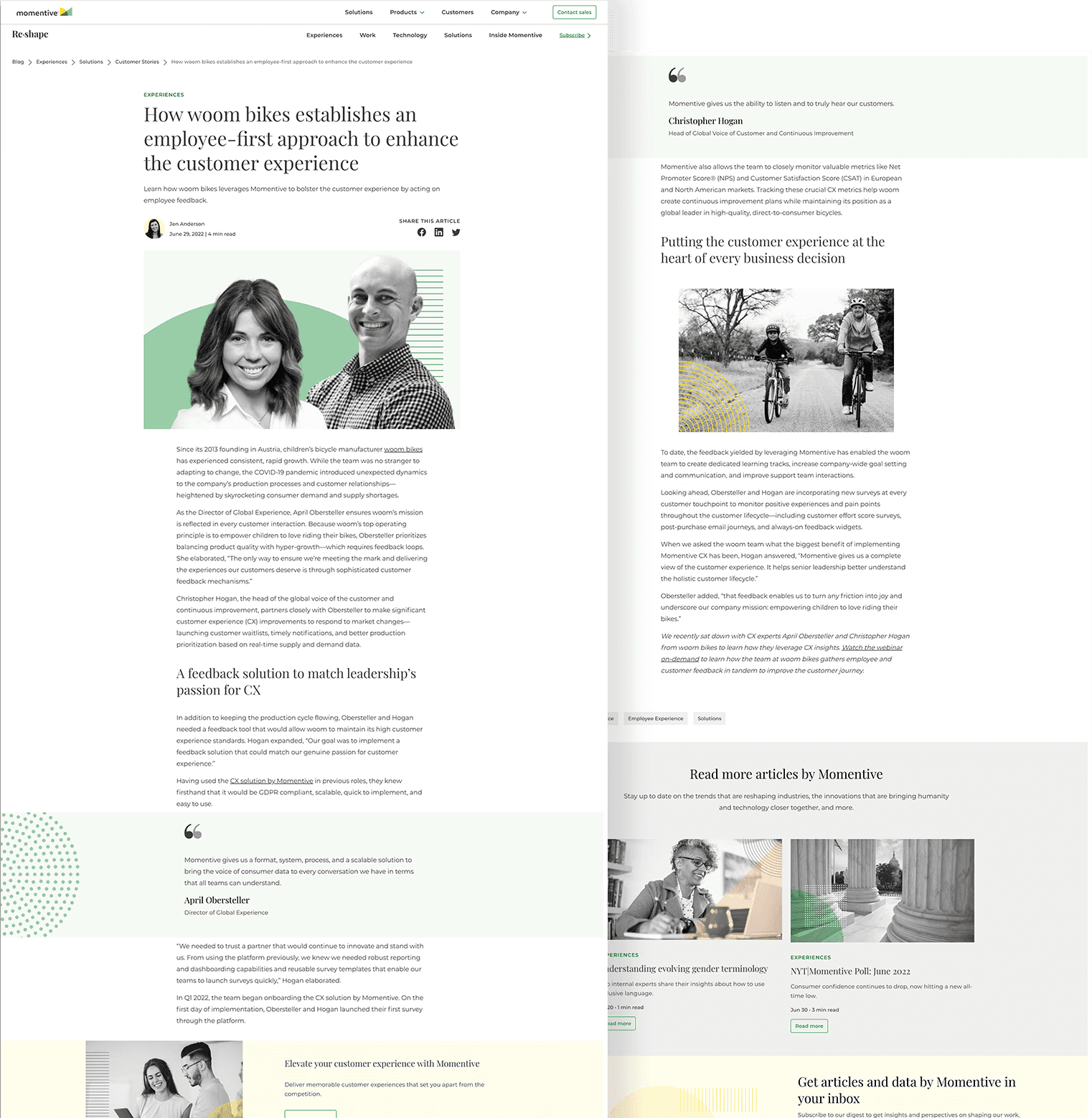The width and height of the screenshot is (1092, 1118).
Task: Click the hero image of two people
Action: (301, 339)
